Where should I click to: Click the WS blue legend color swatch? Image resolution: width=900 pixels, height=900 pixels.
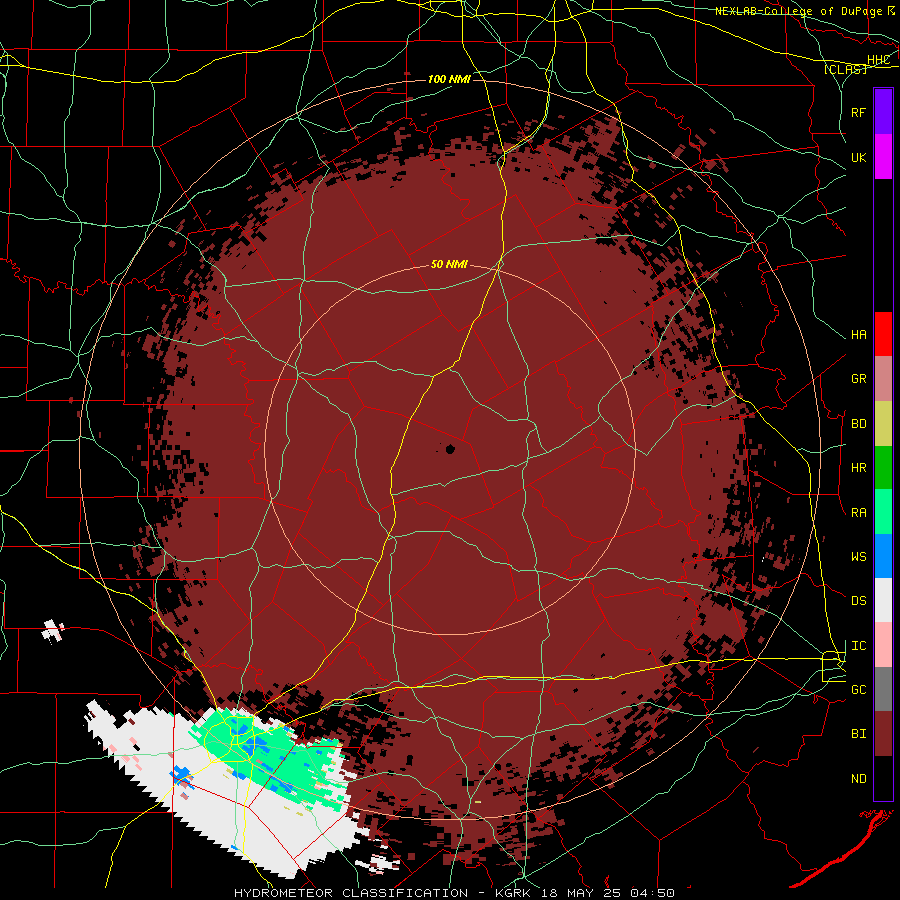883,556
